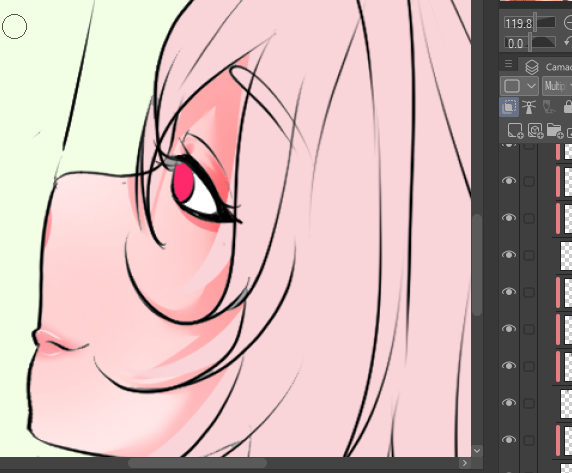Screen dimensions: 572x473
Task: Create a new layer folder
Action: (555, 131)
